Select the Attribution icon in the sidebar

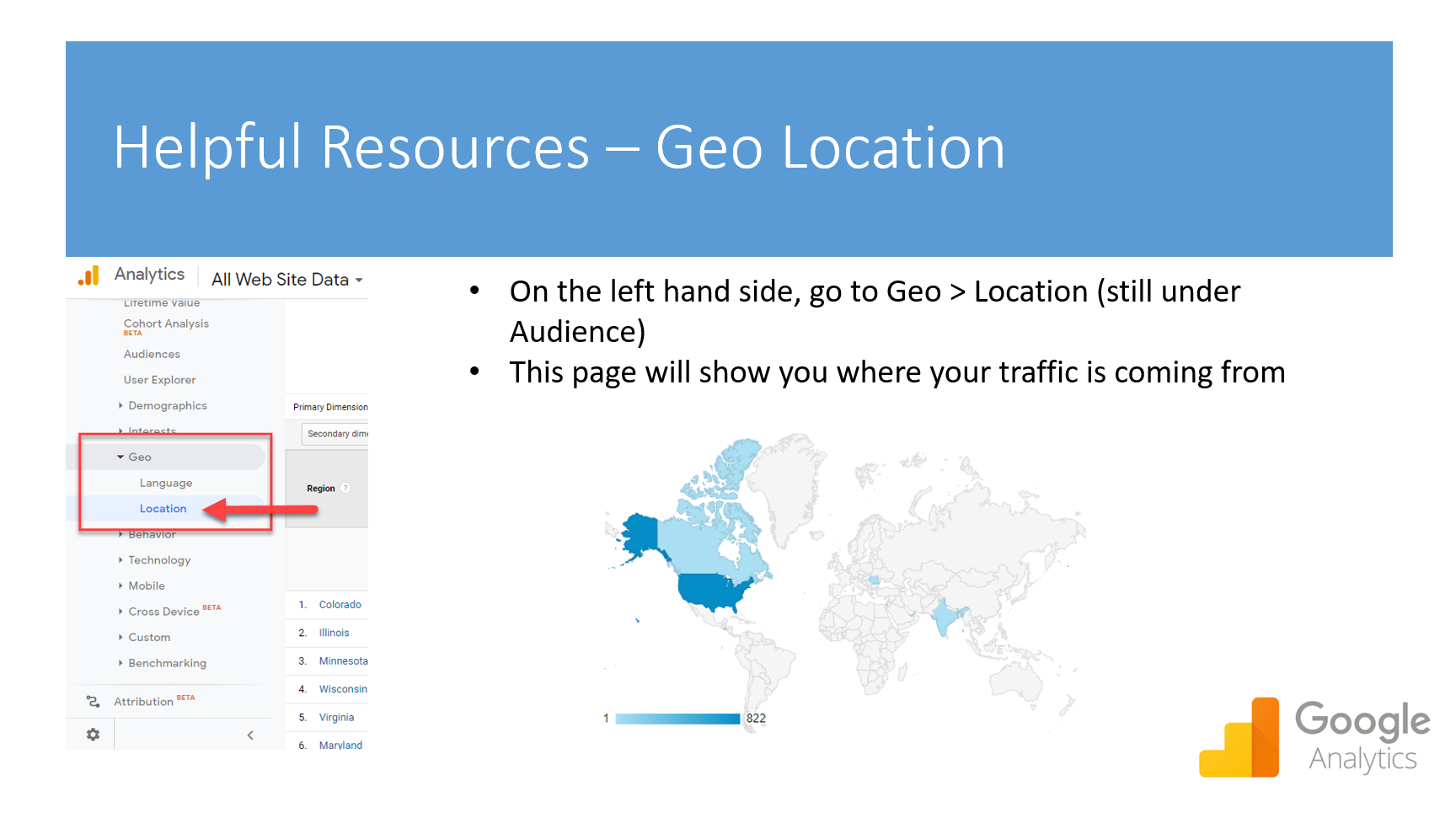coord(93,700)
